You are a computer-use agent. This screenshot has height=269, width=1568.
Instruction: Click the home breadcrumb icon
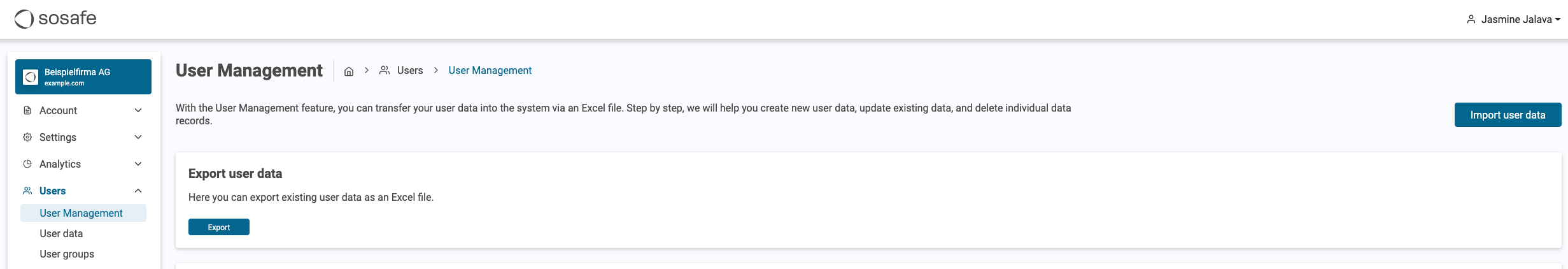(x=349, y=71)
